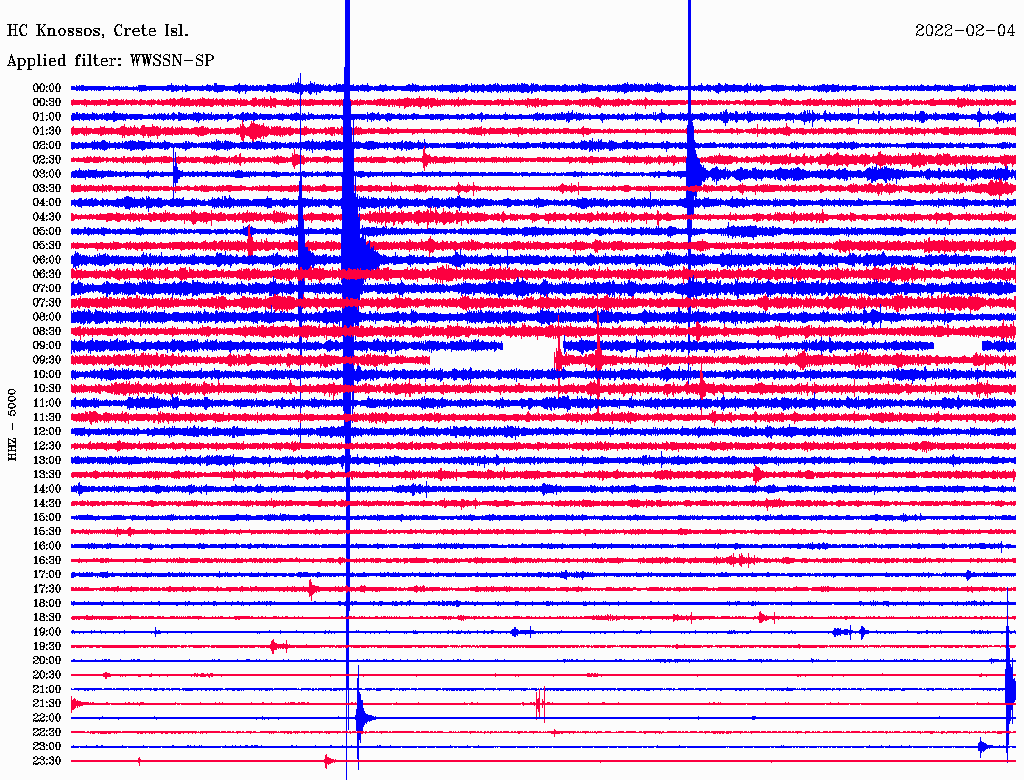1024x780 pixels.
Task: Select the 14:00 time label
Action: pyautogui.click(x=47, y=489)
